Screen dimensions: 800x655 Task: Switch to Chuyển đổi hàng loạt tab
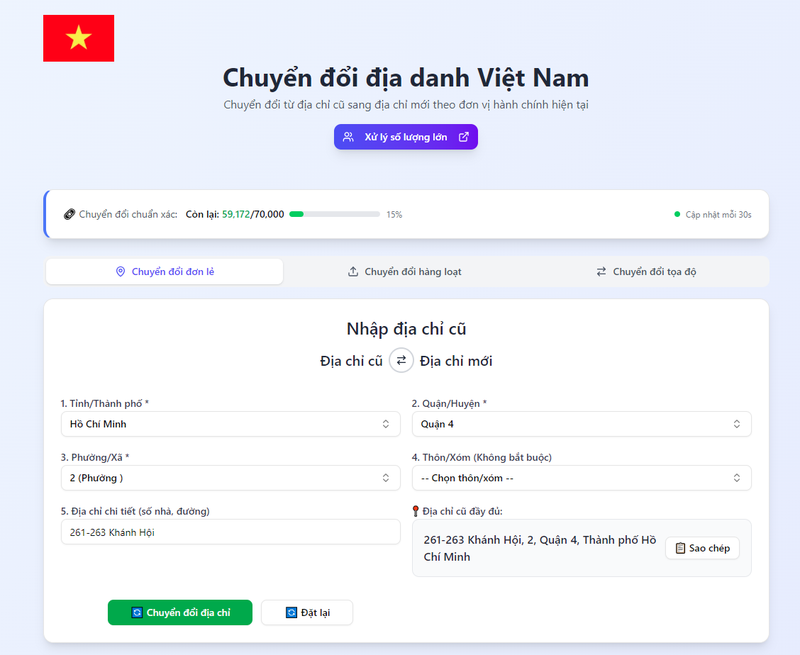pos(405,271)
